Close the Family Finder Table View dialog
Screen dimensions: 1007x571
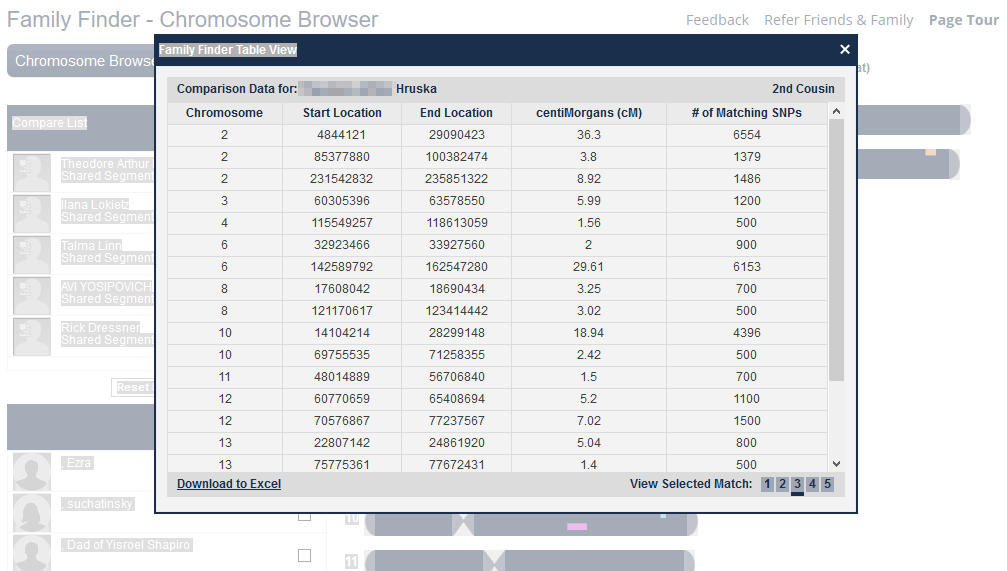tap(845, 49)
